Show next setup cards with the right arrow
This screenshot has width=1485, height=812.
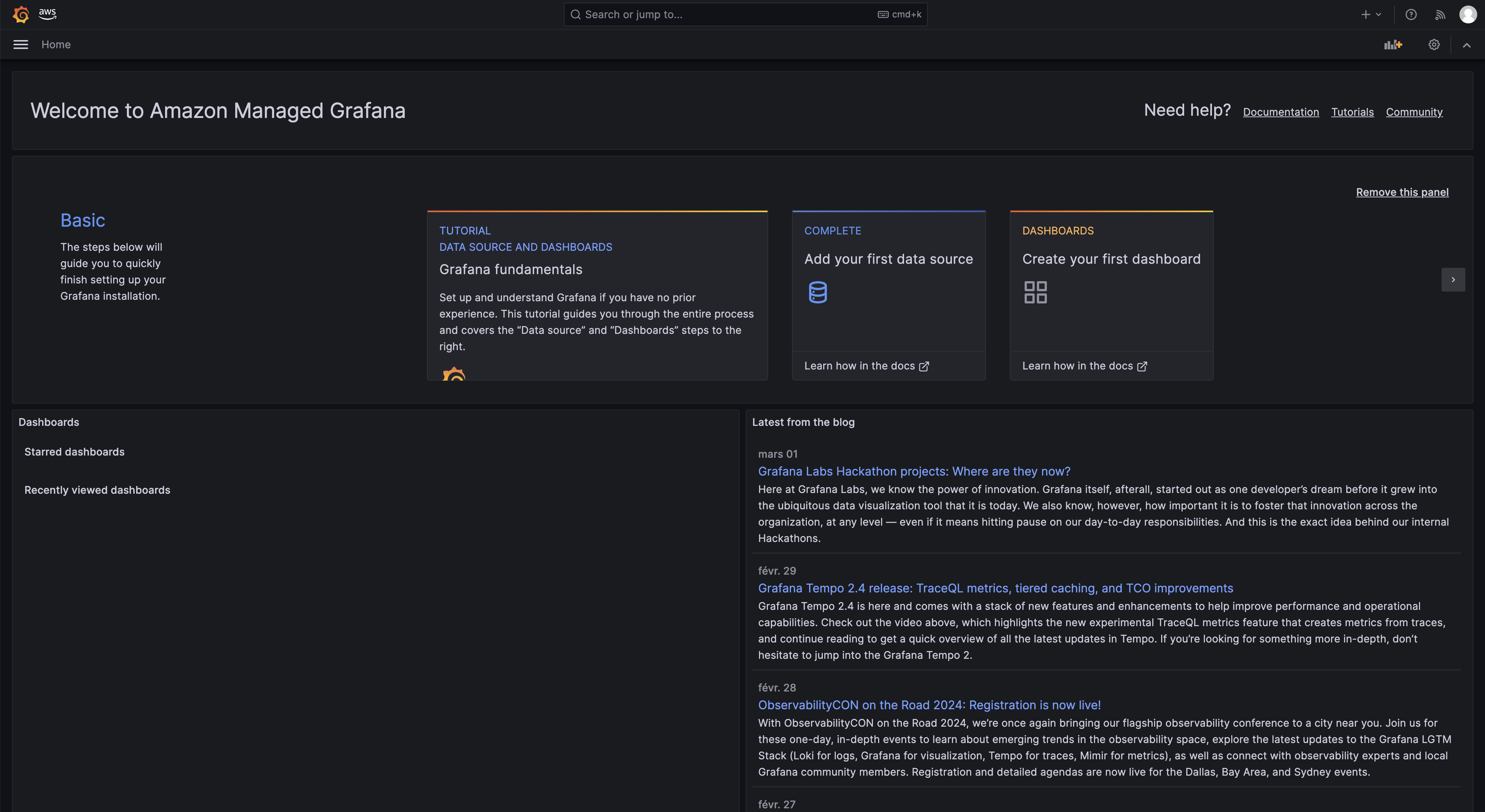tap(1453, 279)
